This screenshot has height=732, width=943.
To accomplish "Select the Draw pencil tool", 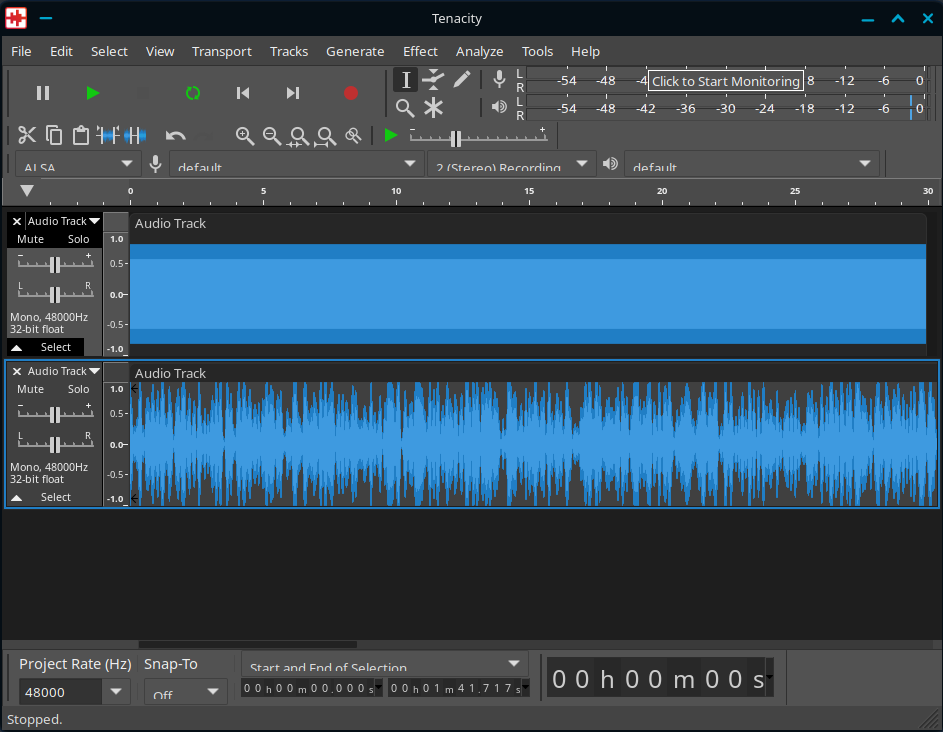I will (461, 80).
